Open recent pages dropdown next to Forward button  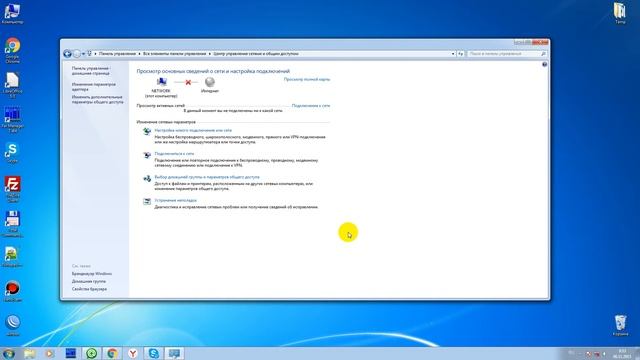point(83,54)
